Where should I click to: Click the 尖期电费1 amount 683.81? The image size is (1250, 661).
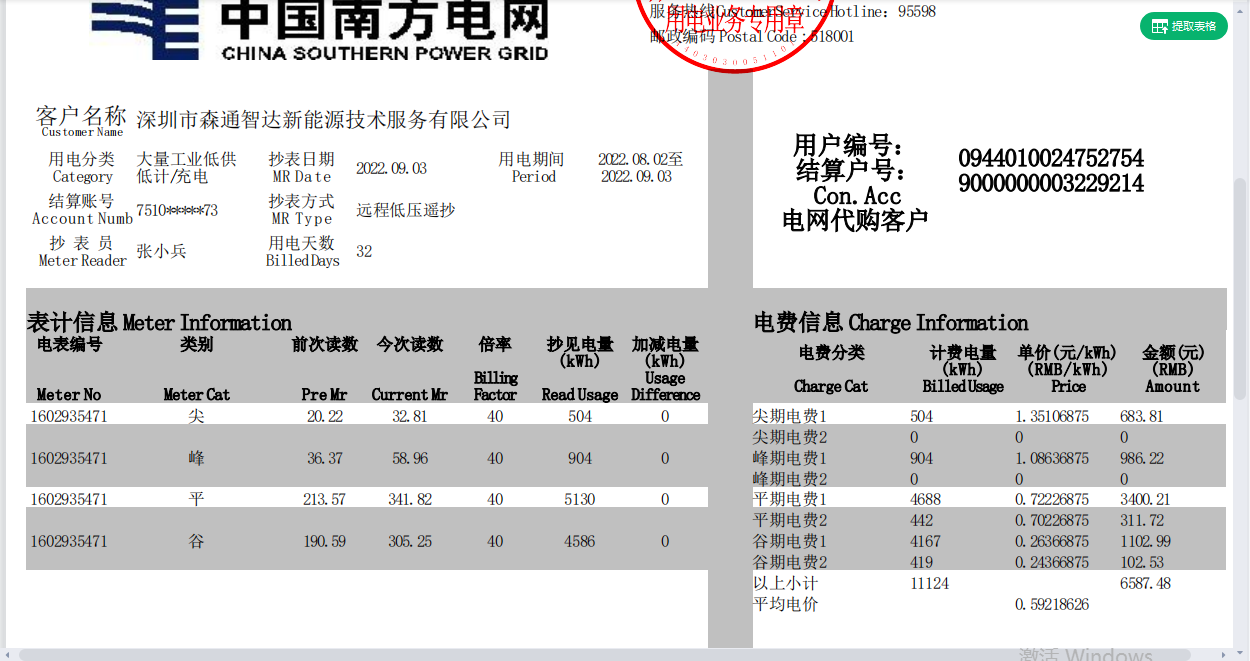coord(1141,416)
